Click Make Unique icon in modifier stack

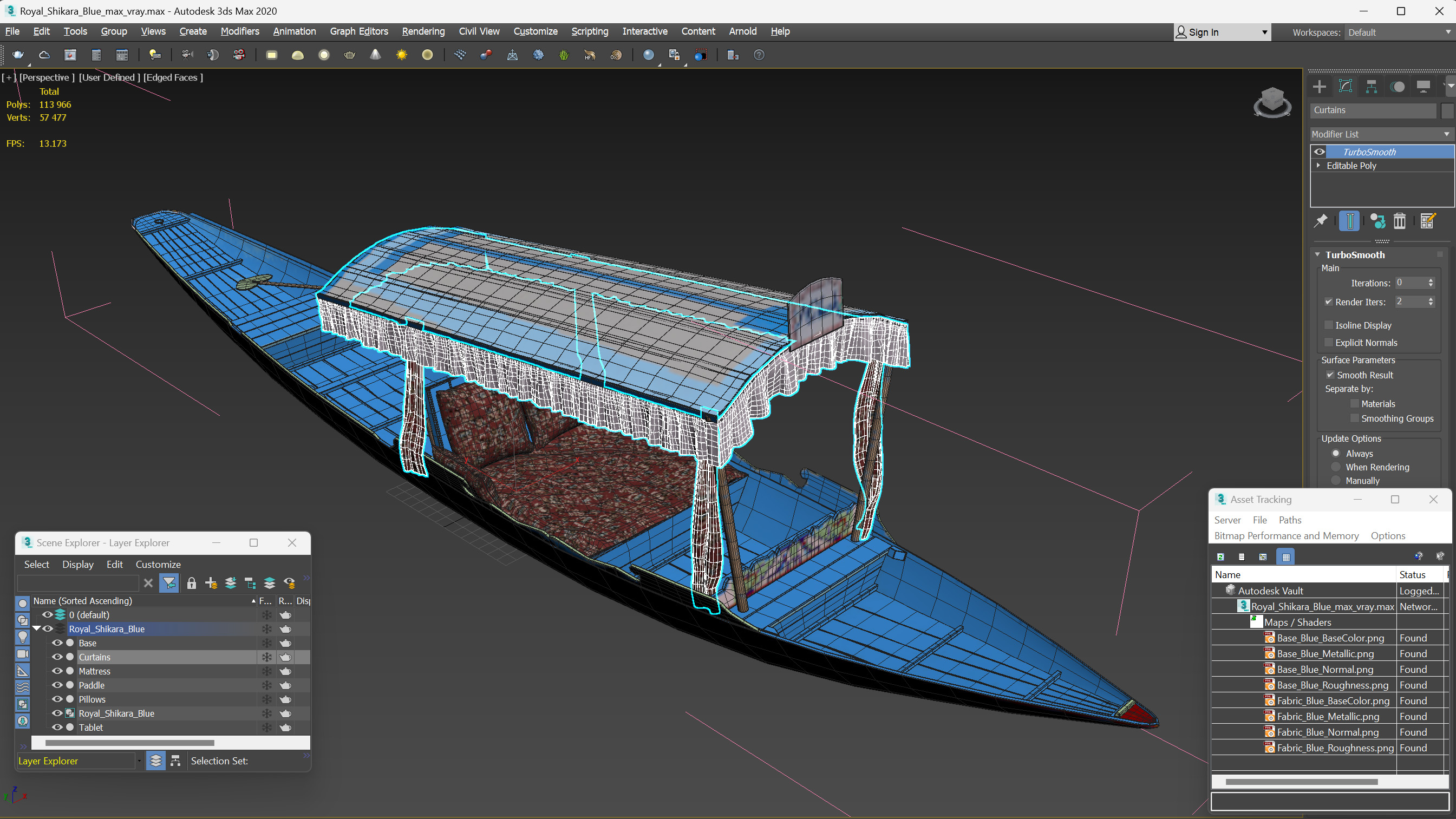pos(1377,221)
